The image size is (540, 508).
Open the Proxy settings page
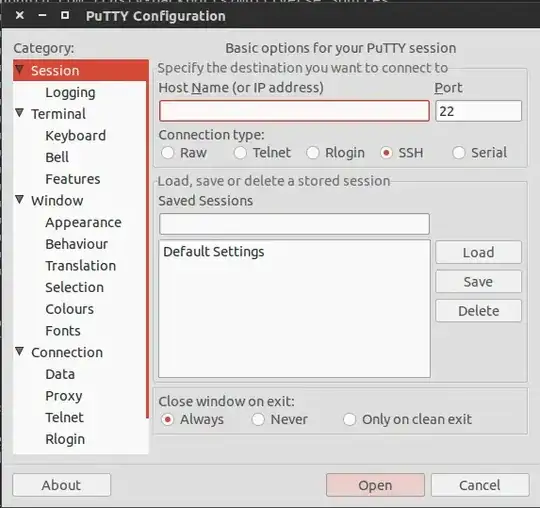pos(64,396)
